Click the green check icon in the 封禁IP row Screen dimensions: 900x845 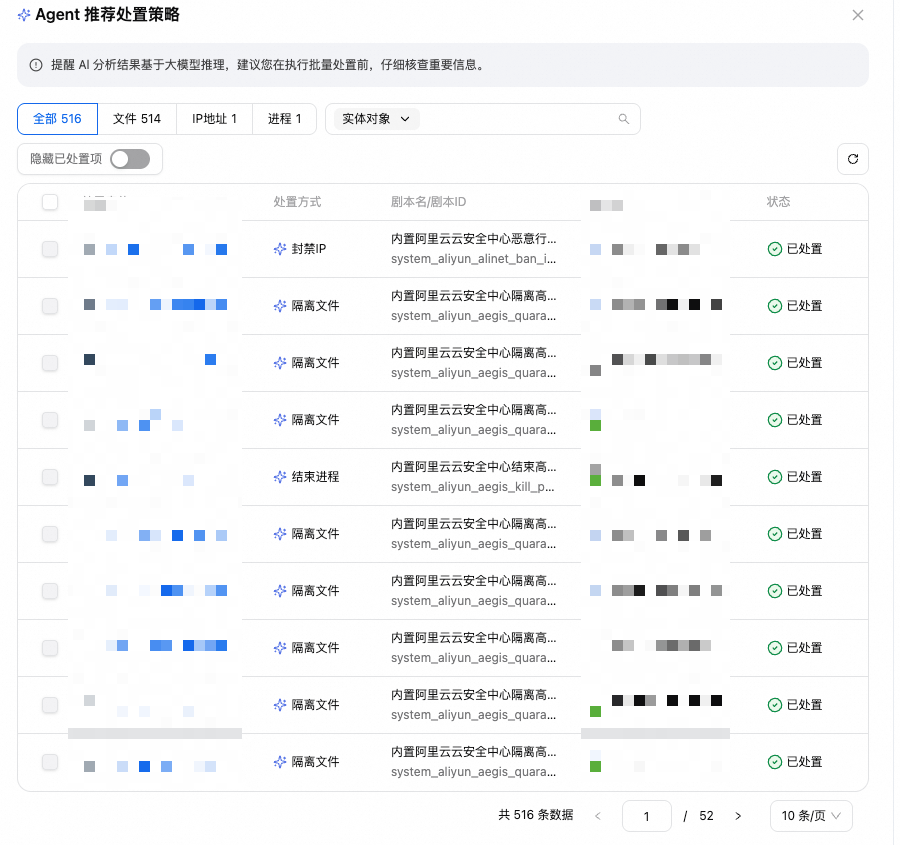pyautogui.click(x=774, y=249)
